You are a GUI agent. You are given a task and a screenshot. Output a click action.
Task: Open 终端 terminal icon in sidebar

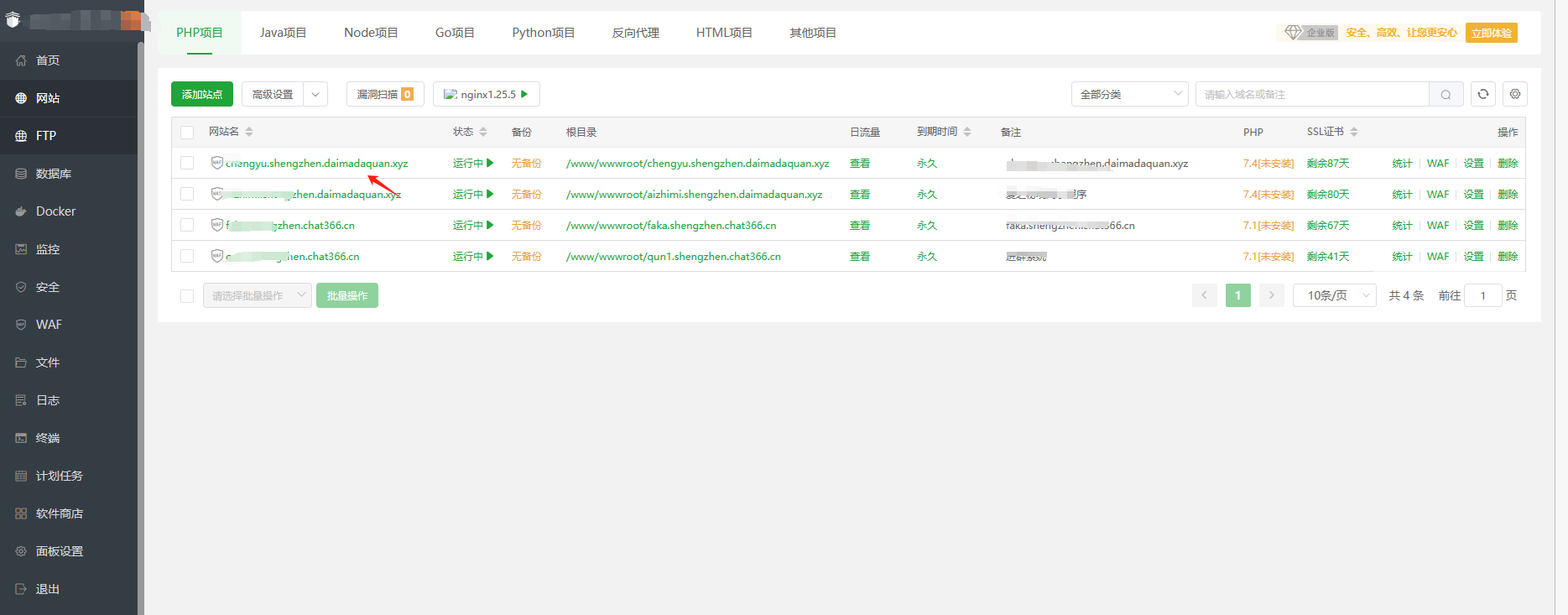[x=21, y=438]
